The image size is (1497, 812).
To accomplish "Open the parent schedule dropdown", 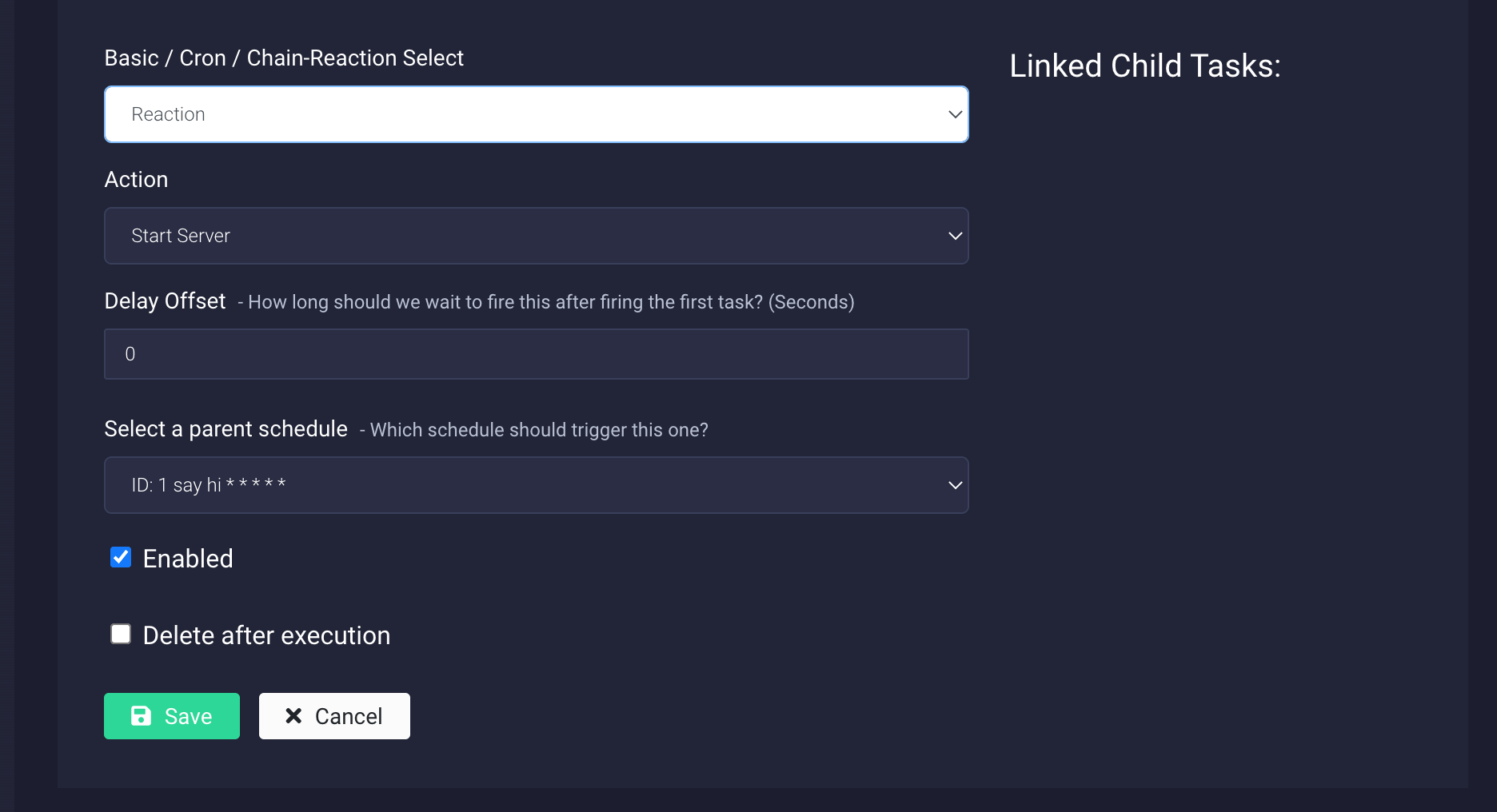I will click(x=536, y=485).
